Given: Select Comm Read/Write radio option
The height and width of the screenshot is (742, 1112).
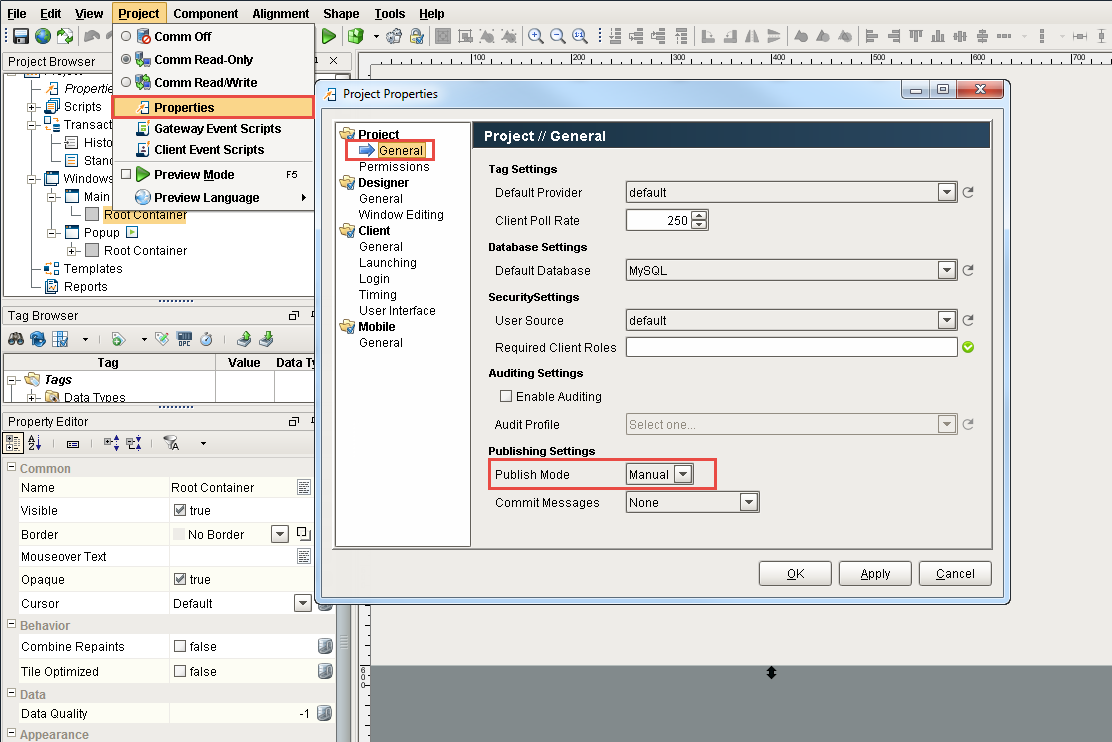Looking at the screenshot, I should pyautogui.click(x=126, y=83).
